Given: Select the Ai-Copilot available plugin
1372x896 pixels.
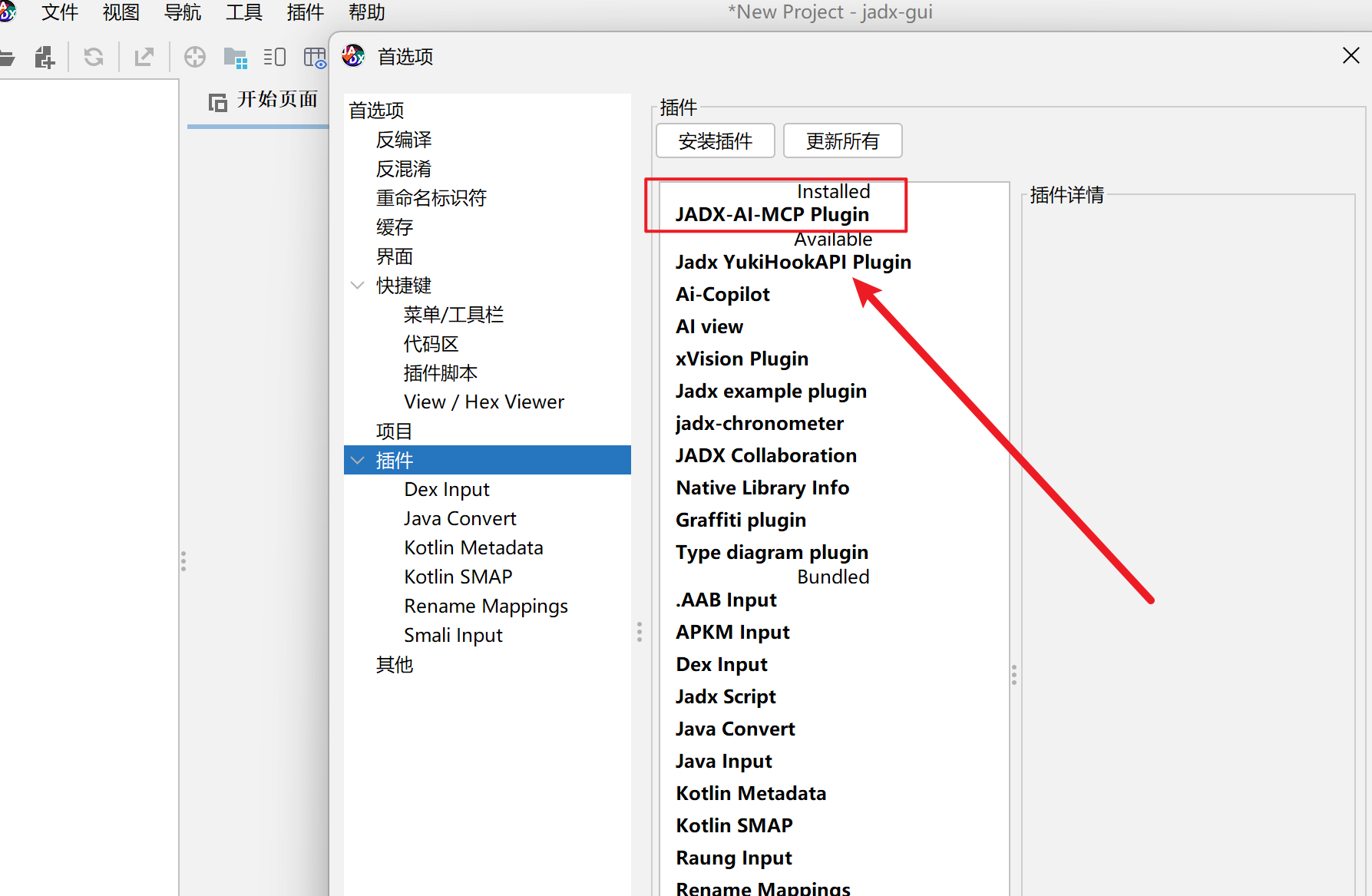Looking at the screenshot, I should [722, 295].
